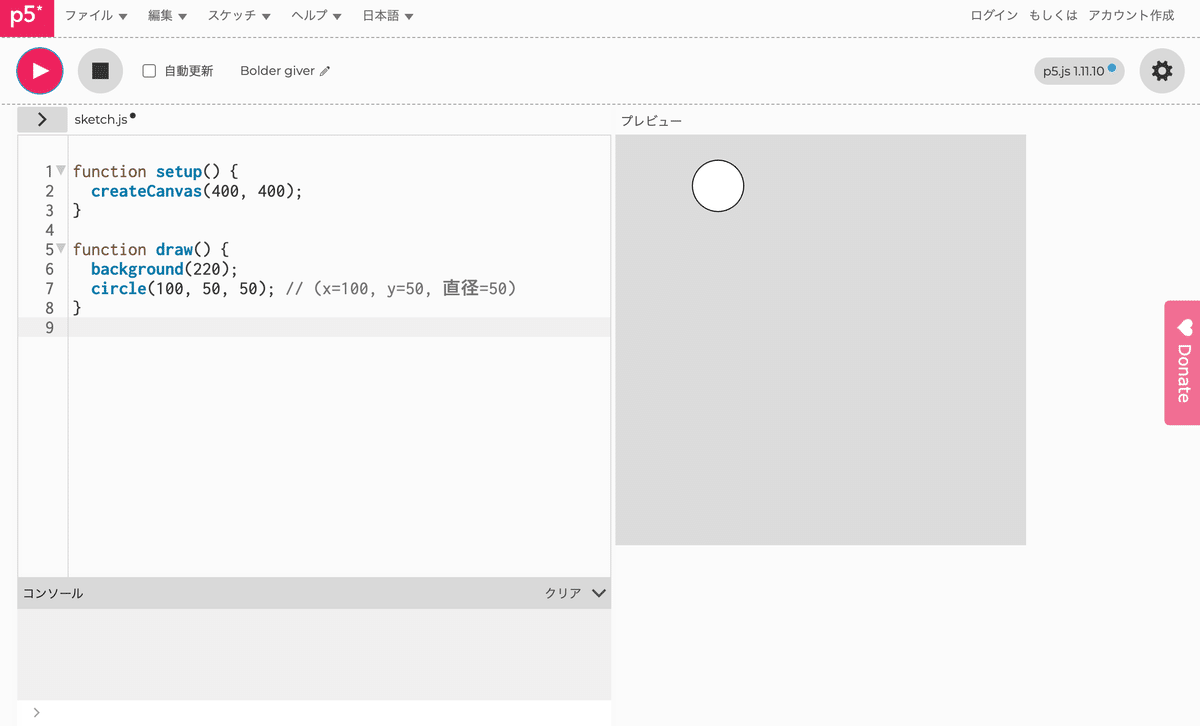Viewport: 1200px width, 726px height.
Task: Click the ログイン link
Action: (x=993, y=15)
